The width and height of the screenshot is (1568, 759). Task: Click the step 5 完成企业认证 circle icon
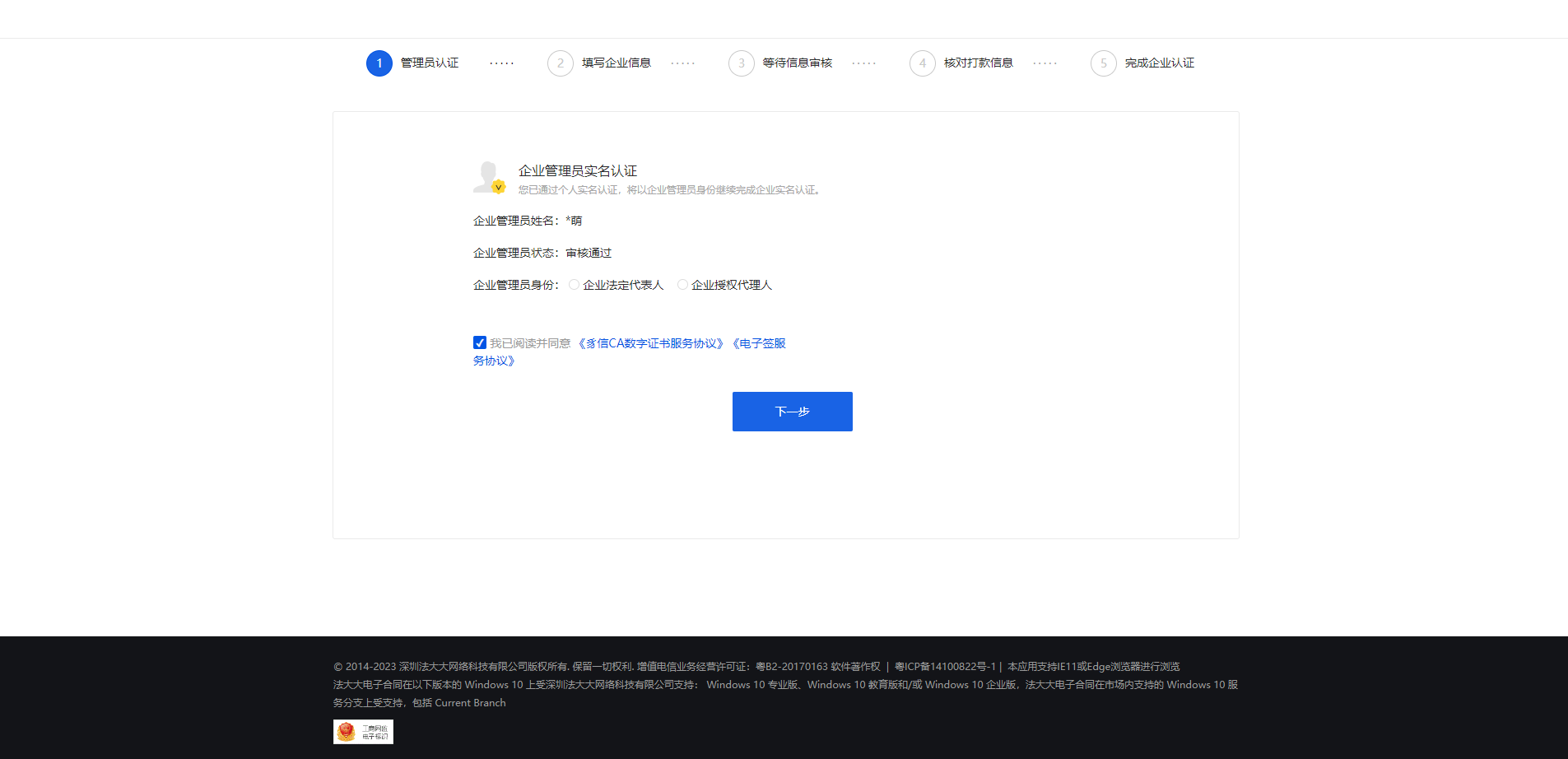coord(1103,63)
